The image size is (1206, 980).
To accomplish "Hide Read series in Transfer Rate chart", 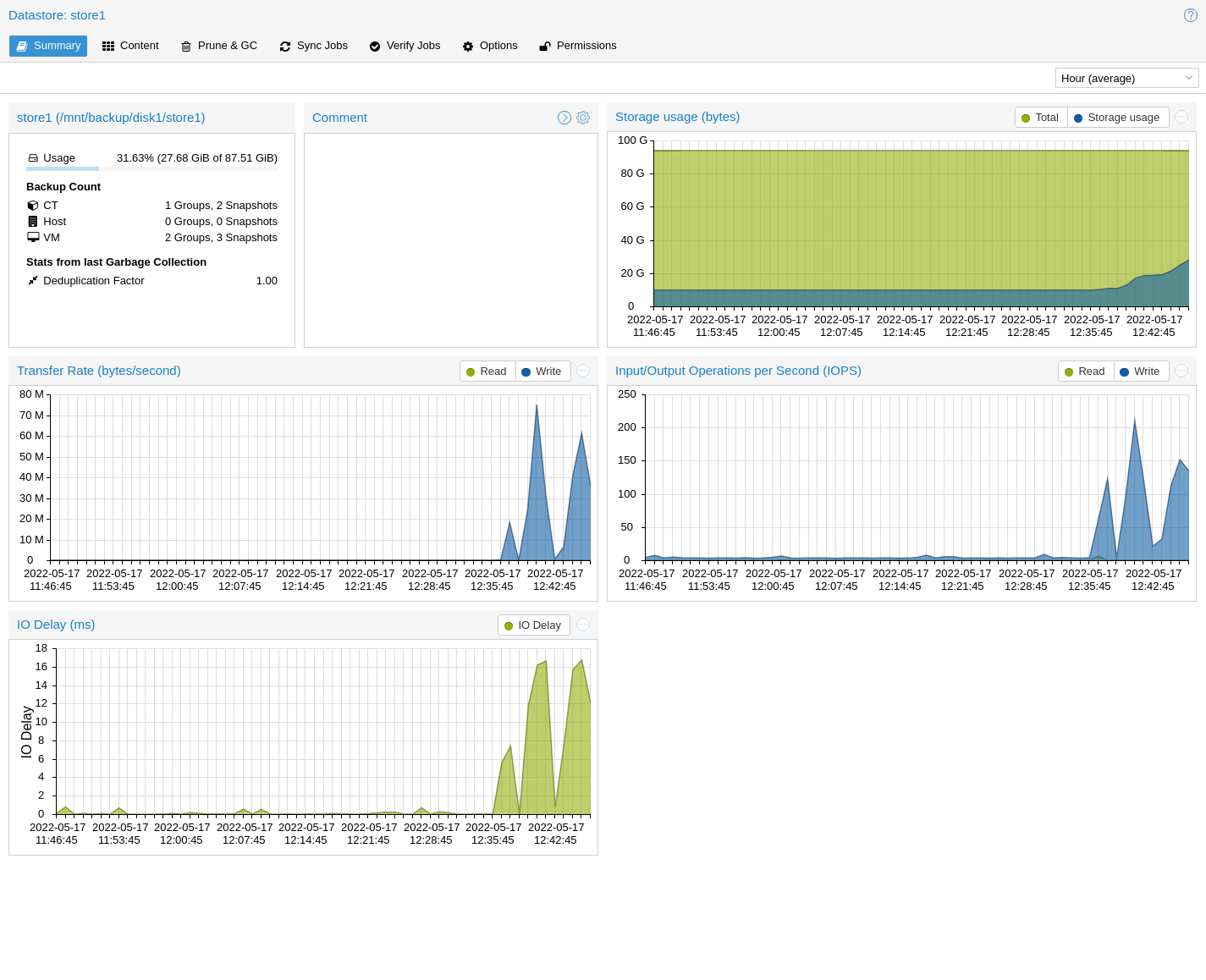I will tap(487, 372).
